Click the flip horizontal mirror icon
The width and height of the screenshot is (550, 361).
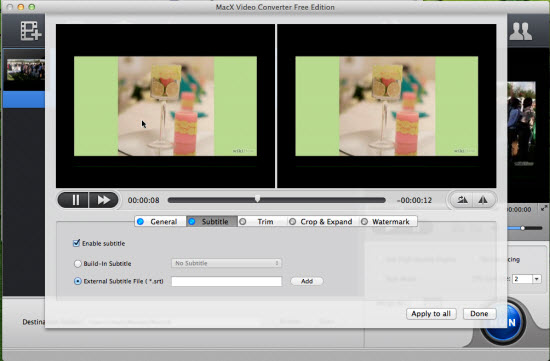tap(484, 200)
